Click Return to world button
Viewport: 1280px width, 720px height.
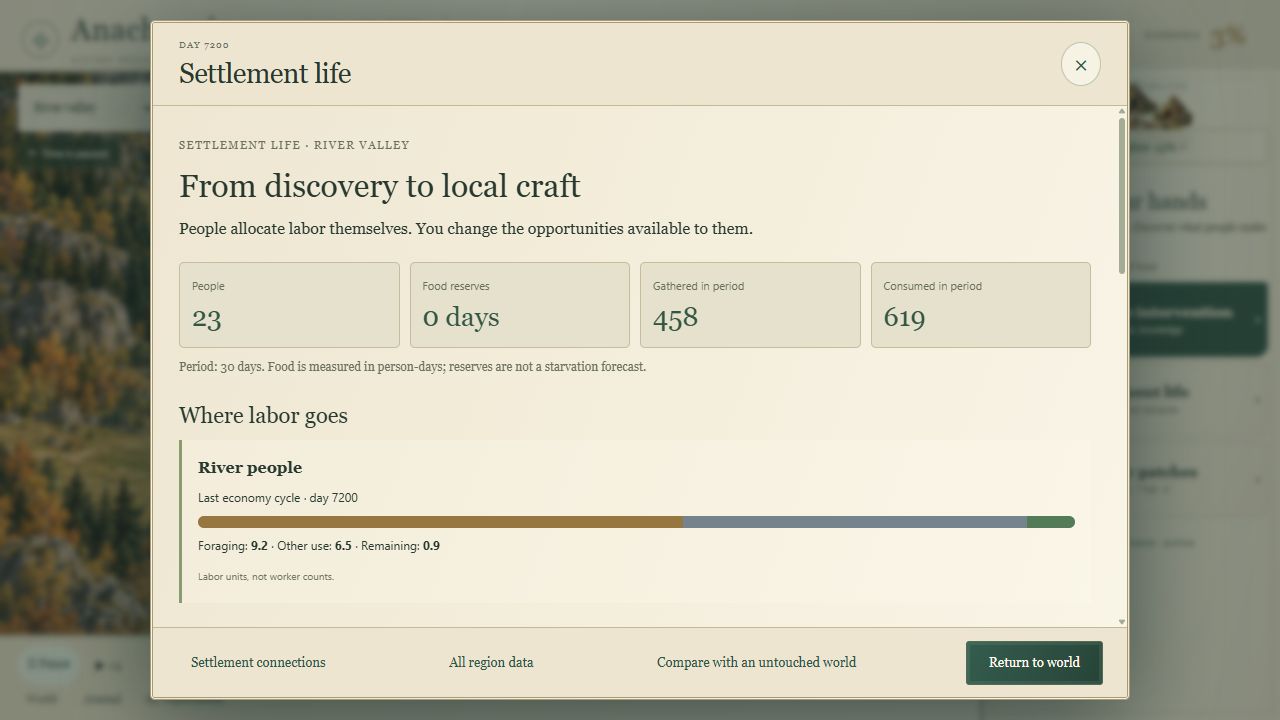tap(1034, 663)
